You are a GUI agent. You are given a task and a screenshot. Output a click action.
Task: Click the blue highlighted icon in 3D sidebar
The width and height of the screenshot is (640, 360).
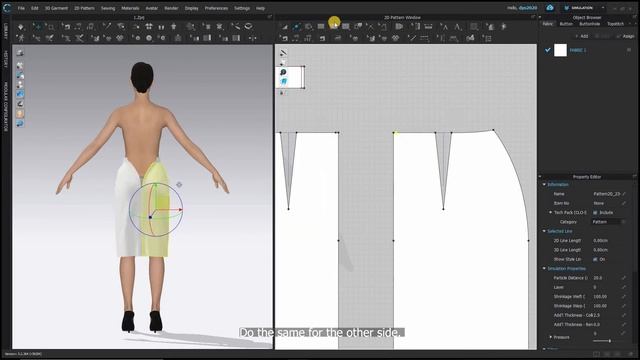(x=20, y=94)
